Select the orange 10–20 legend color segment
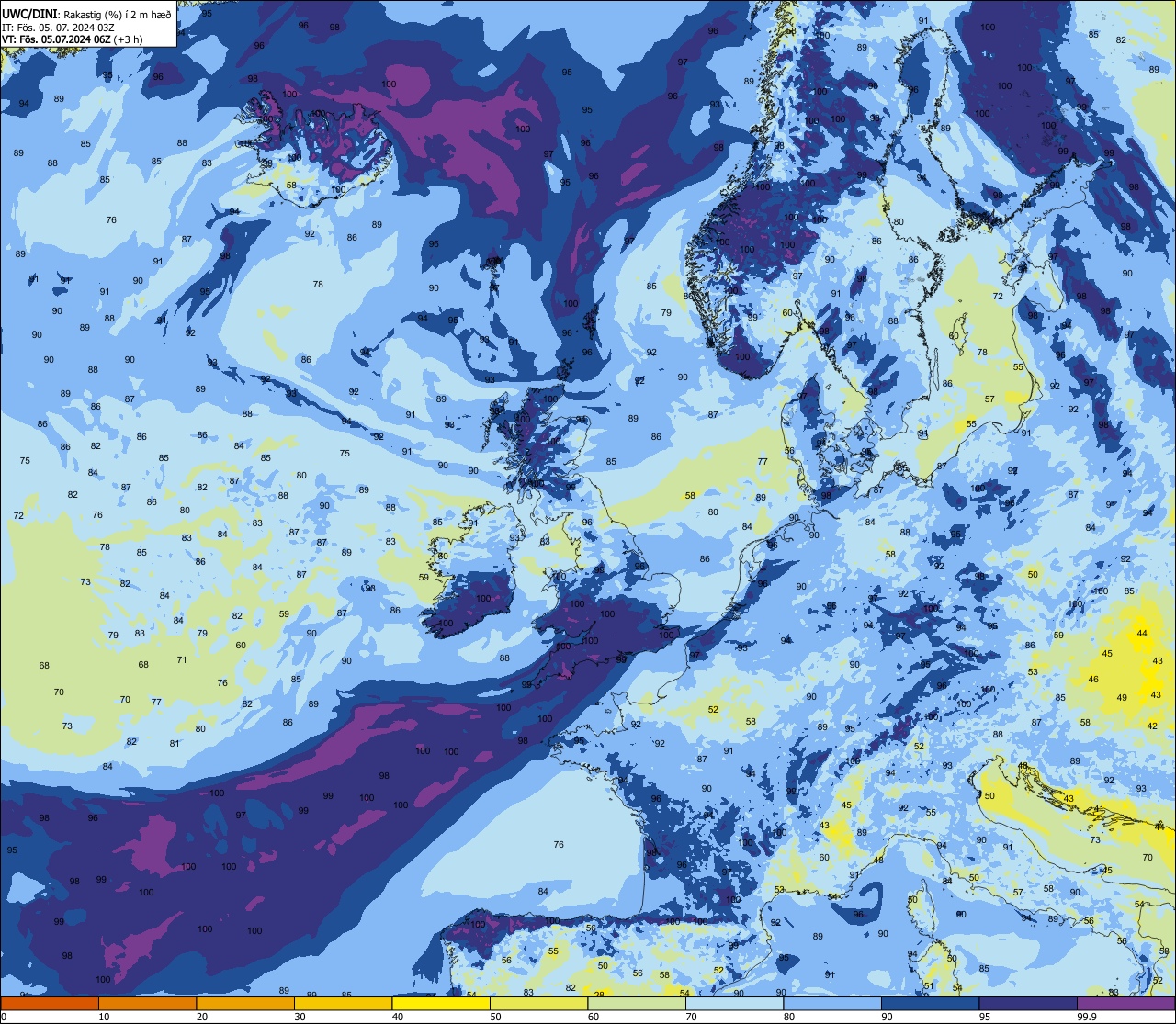Image resolution: width=1176 pixels, height=1024 pixels. click(147, 1004)
